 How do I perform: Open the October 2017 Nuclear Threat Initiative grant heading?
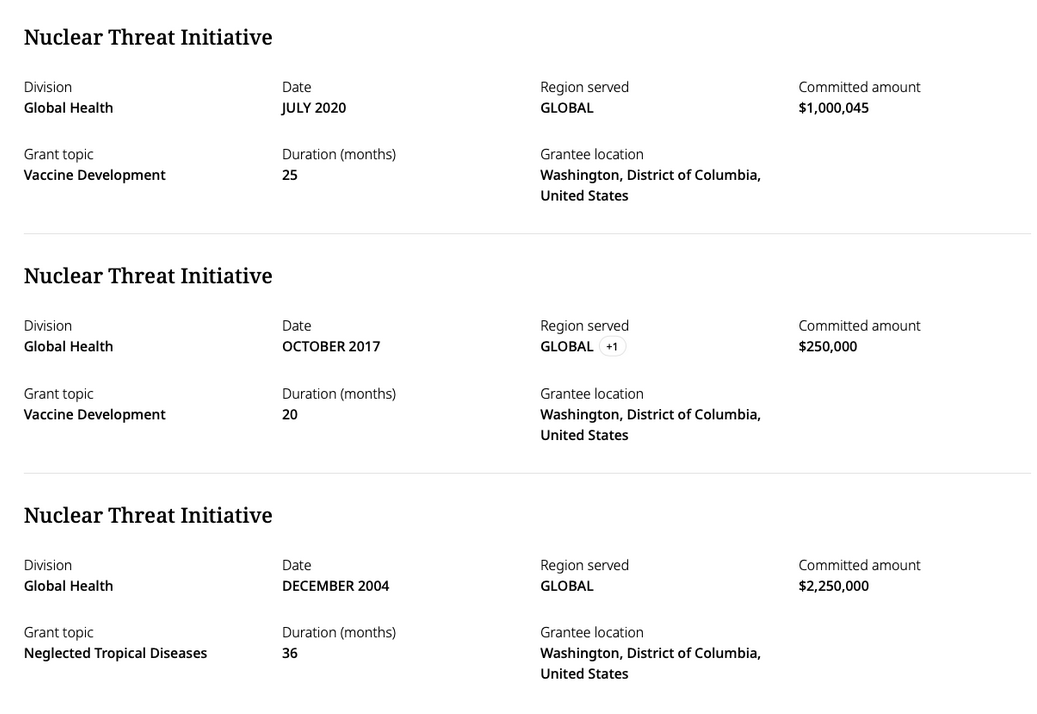[x=148, y=276]
